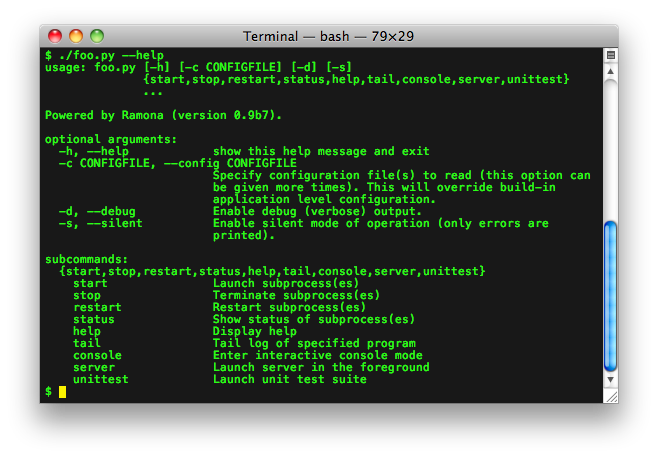This screenshot has width=658, height=458.
Task: Click the yellow minimize window button
Action: 76,36
